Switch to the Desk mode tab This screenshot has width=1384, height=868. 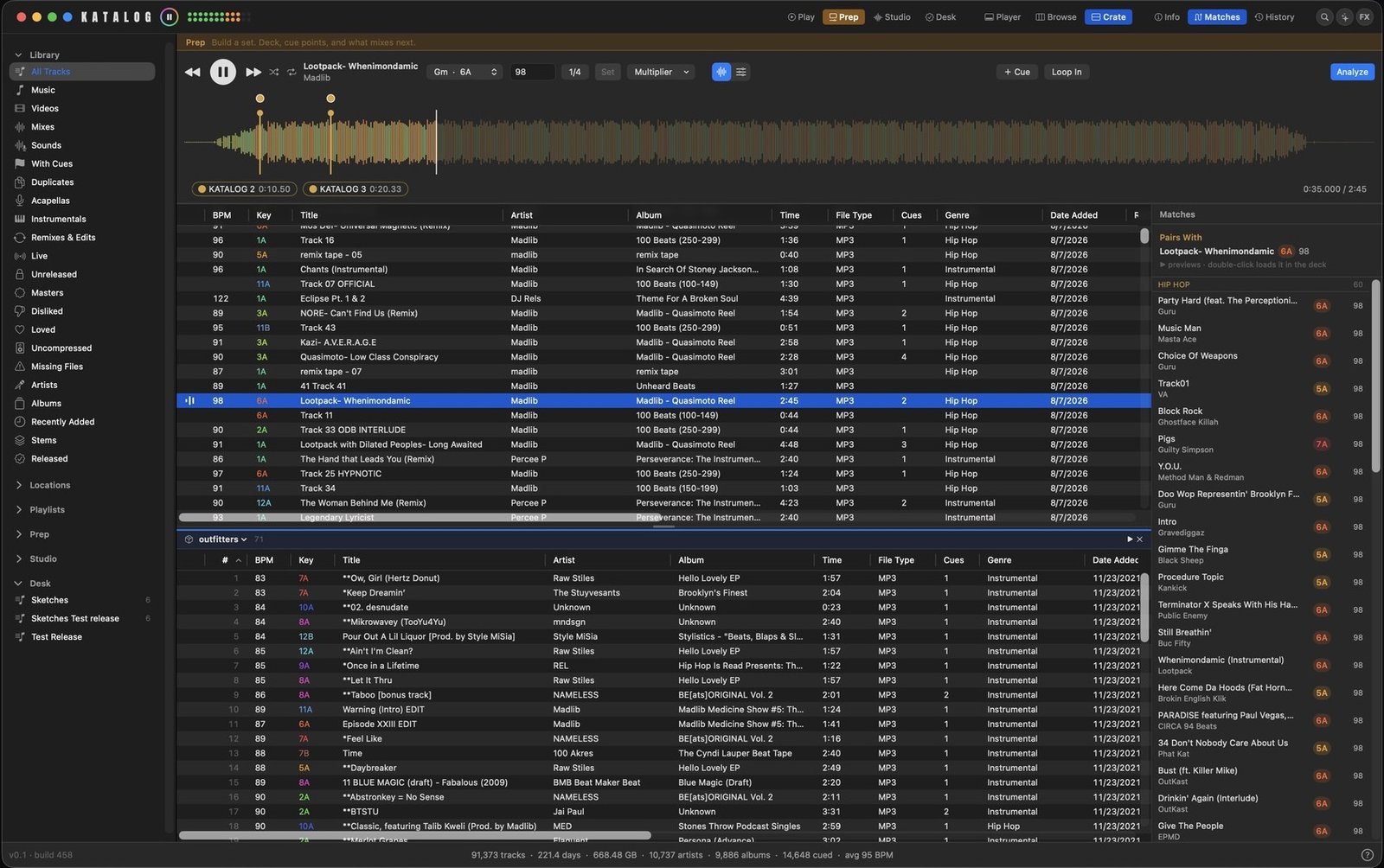(x=940, y=16)
